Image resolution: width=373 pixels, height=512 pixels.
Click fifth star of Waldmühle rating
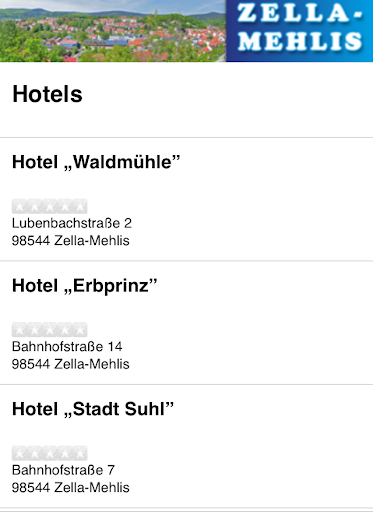coord(80,207)
